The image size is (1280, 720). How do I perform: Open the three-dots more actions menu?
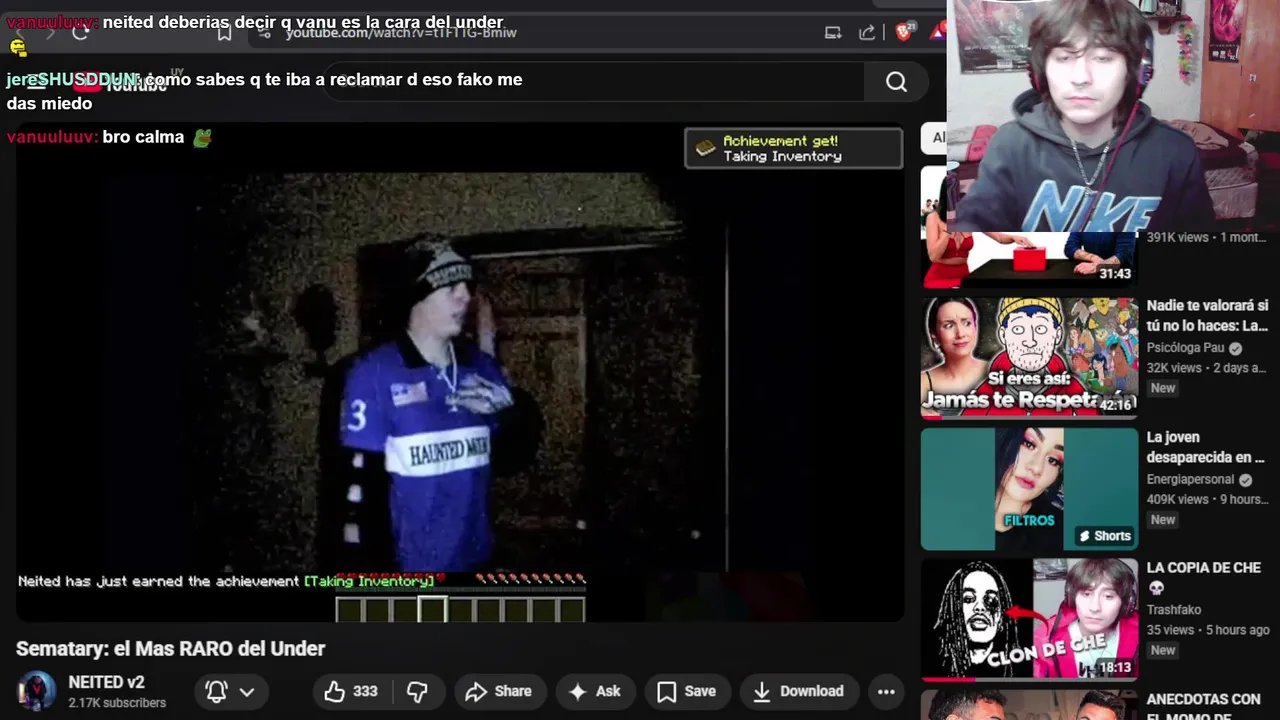[x=886, y=691]
